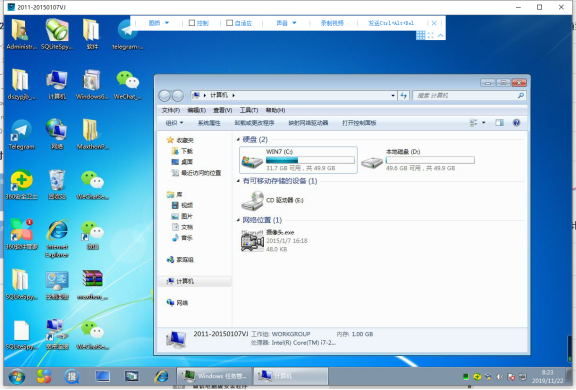This screenshot has height=390, width=576.
Task: Click the green 360 shield tray icon
Action: 477,377
